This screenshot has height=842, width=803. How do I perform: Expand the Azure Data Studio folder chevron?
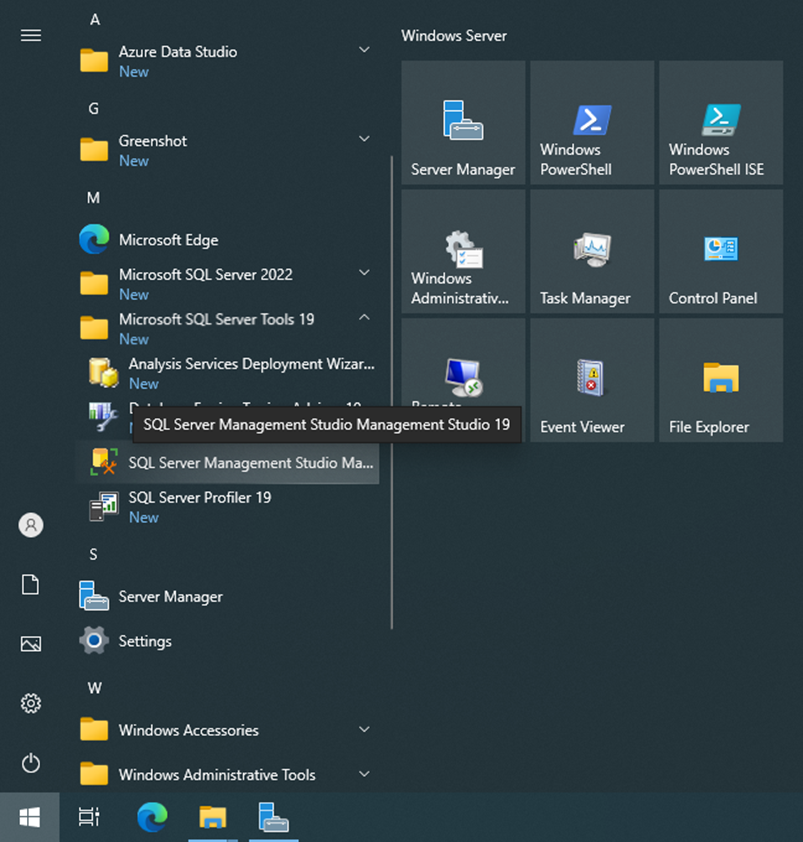[x=364, y=50]
